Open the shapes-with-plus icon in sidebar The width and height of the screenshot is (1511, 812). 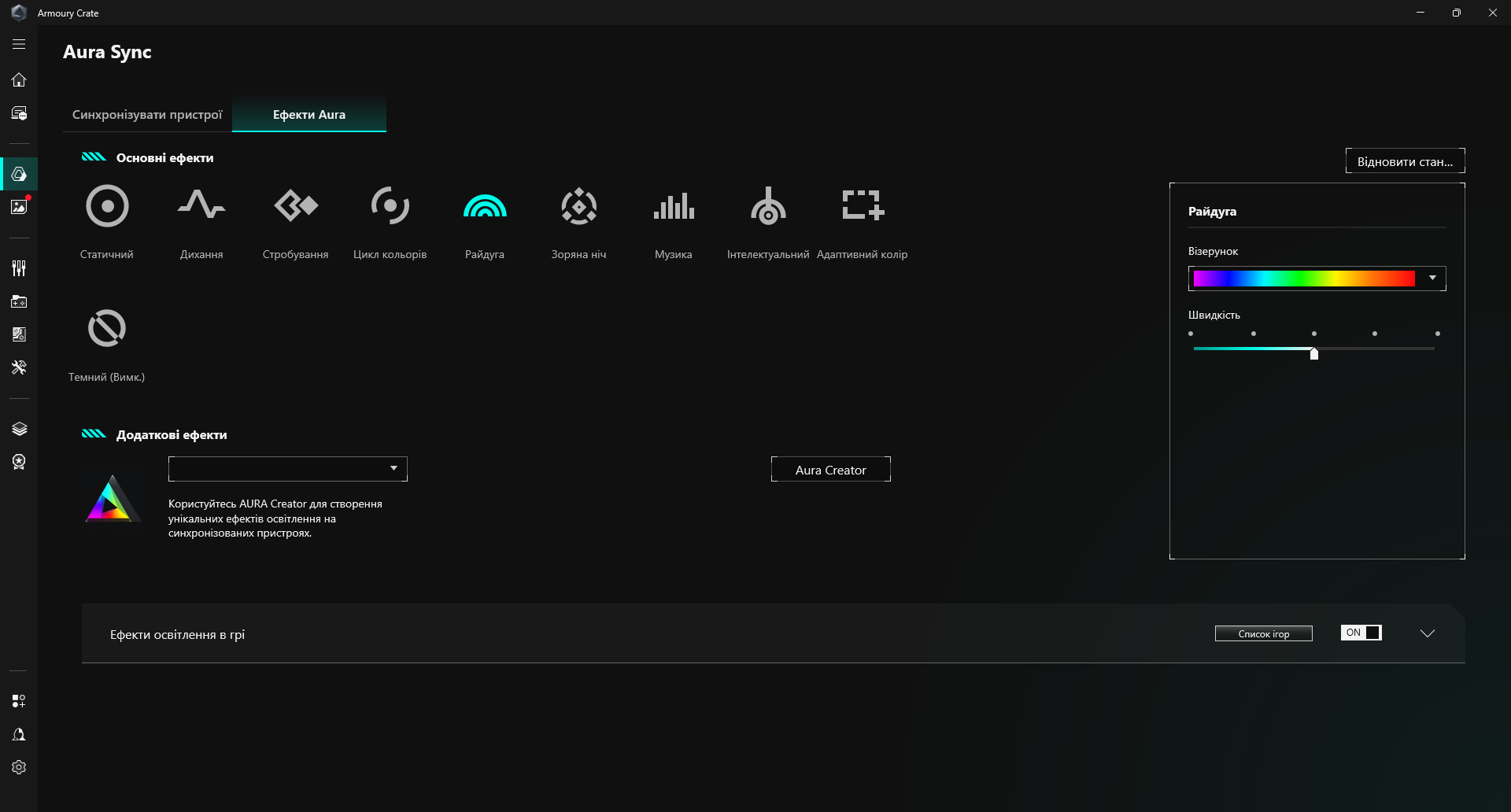(19, 701)
